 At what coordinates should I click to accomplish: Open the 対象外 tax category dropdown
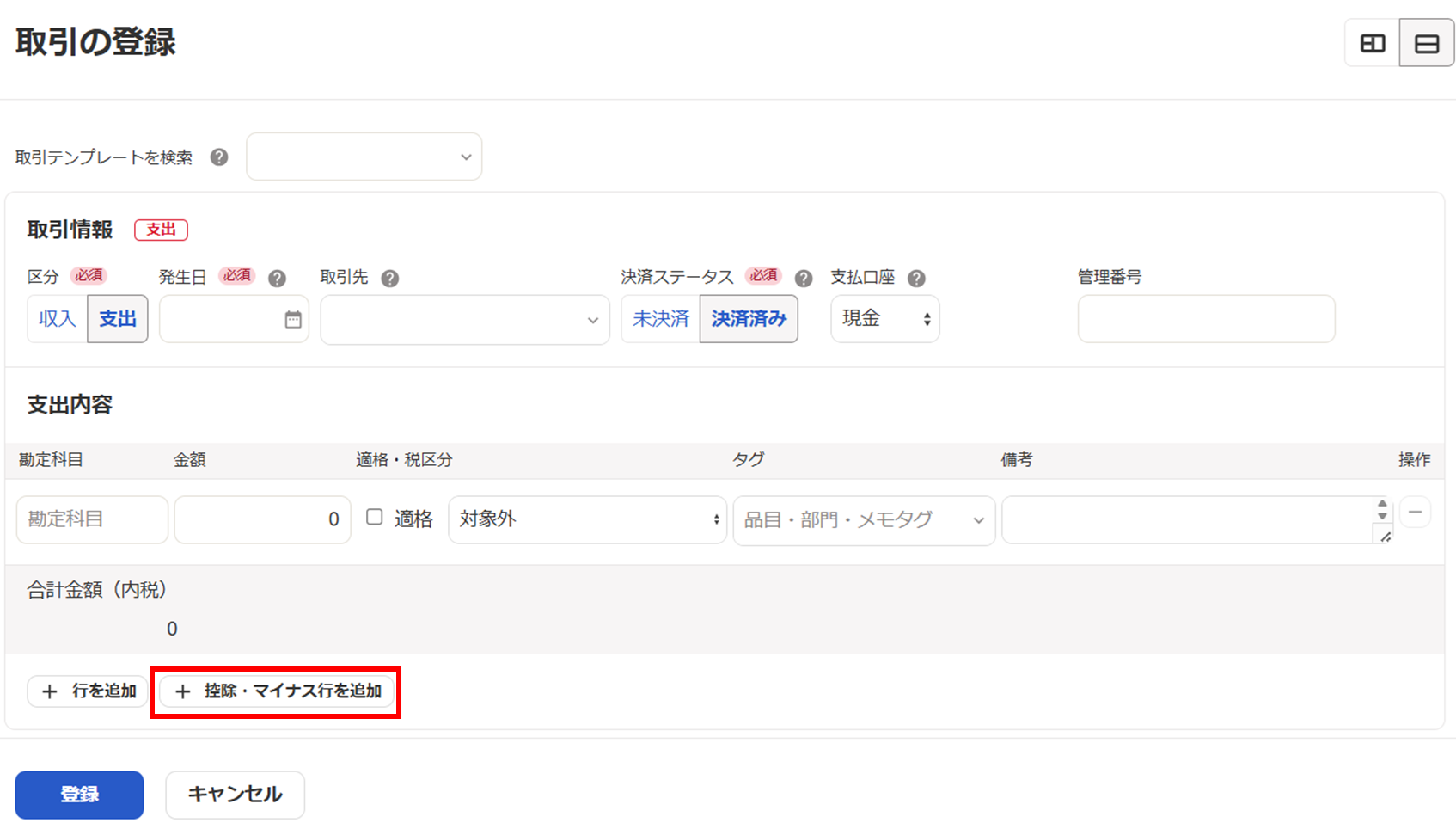coord(587,519)
